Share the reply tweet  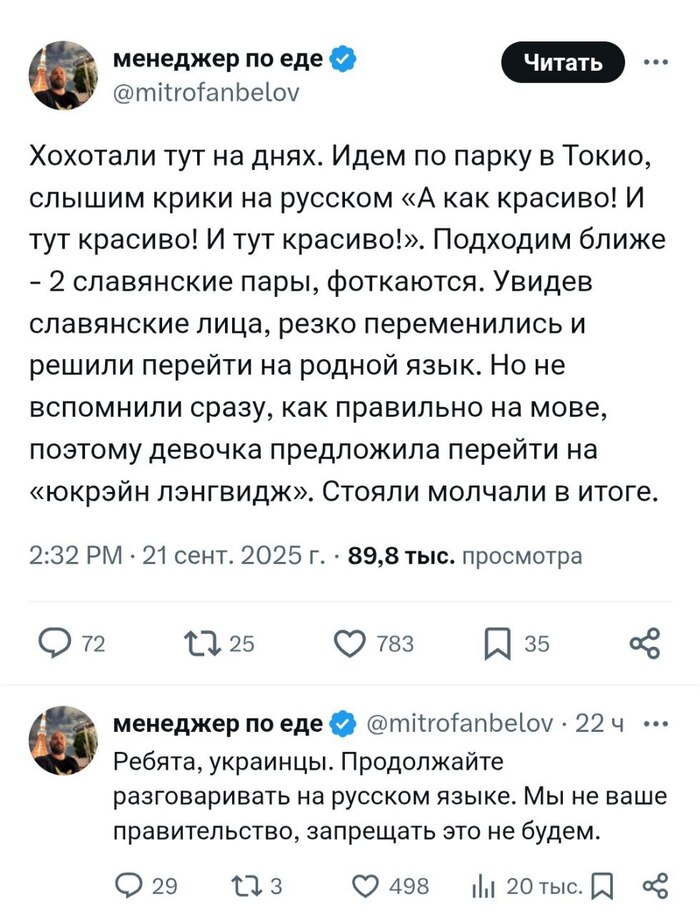(654, 884)
